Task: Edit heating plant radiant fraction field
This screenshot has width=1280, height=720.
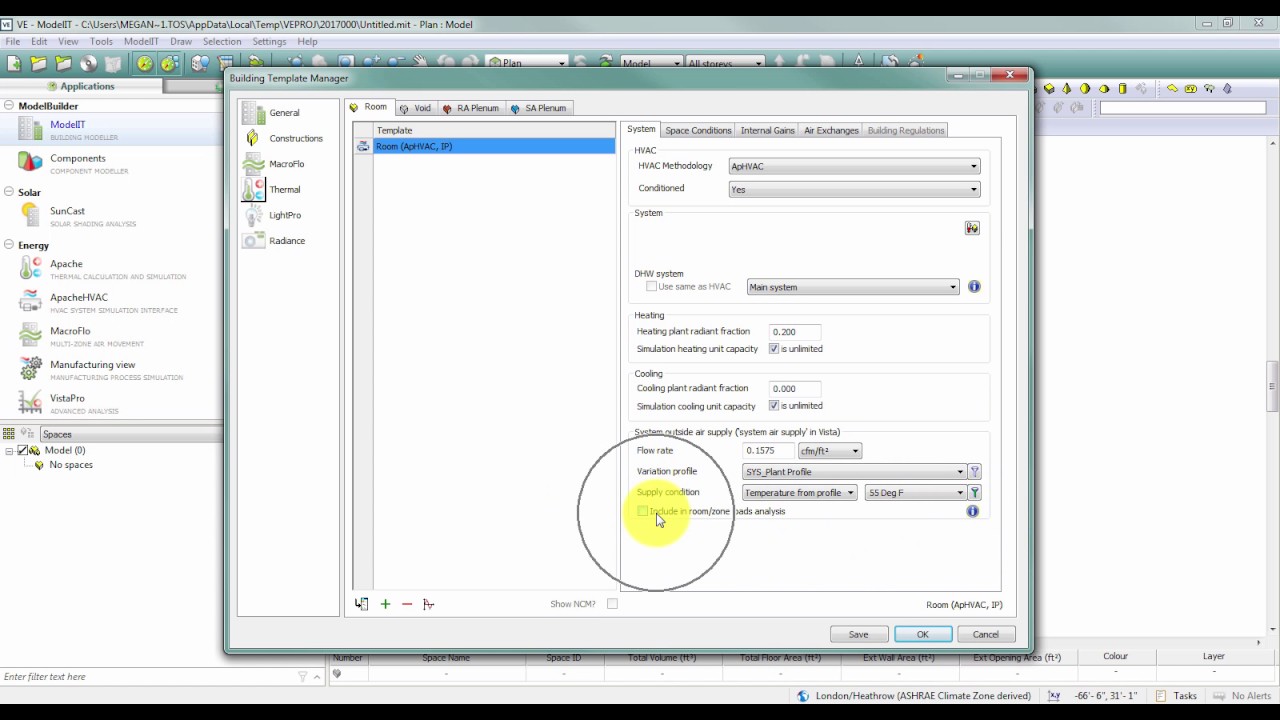Action: pyautogui.click(x=795, y=332)
